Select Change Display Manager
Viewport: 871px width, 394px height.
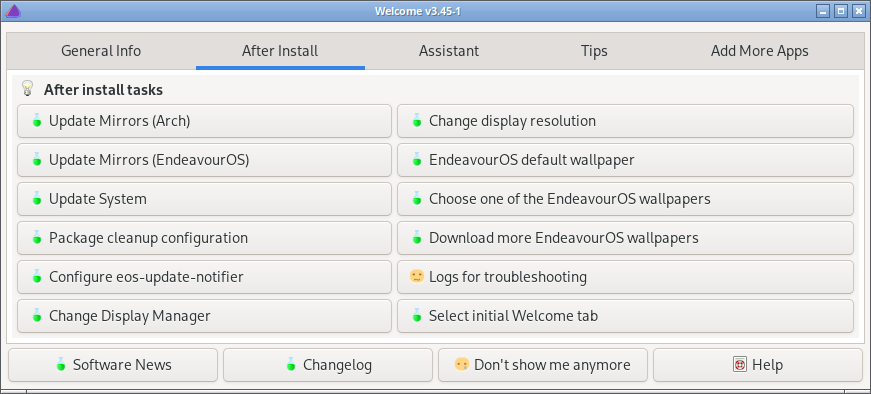tap(204, 316)
